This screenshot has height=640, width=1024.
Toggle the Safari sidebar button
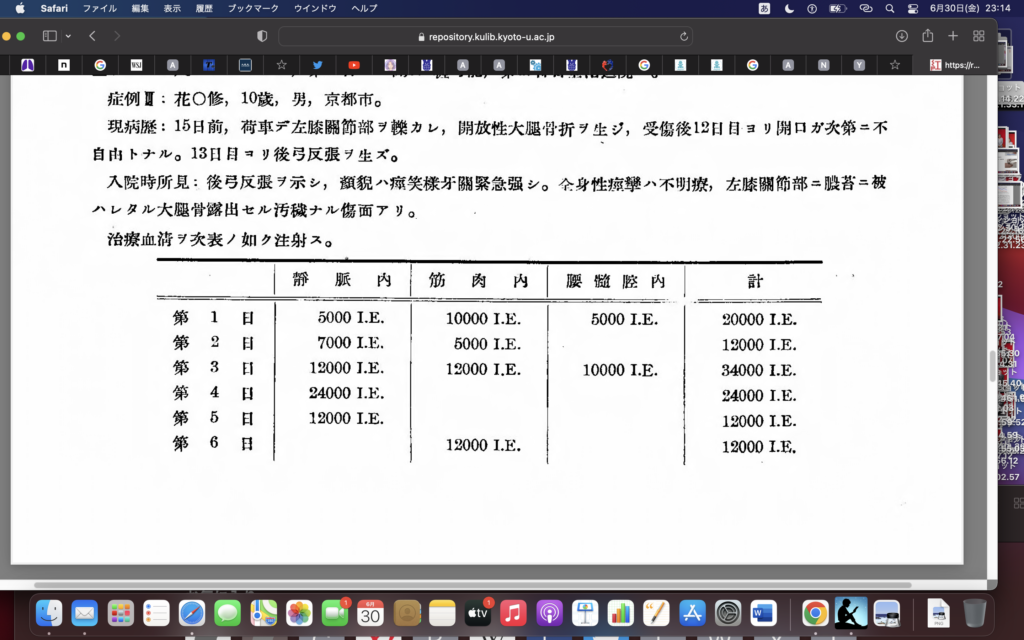49,36
